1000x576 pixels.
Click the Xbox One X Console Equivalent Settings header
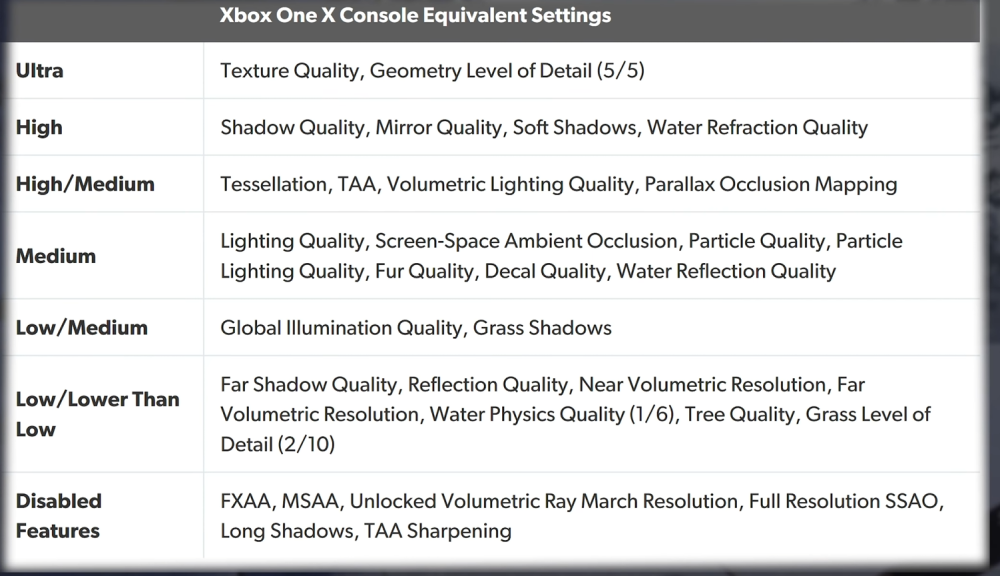[415, 16]
